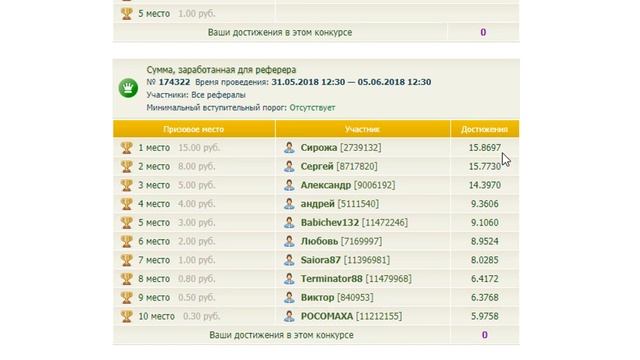640x360 pixels.
Task: Select contest number 174322
Action: click(174, 82)
